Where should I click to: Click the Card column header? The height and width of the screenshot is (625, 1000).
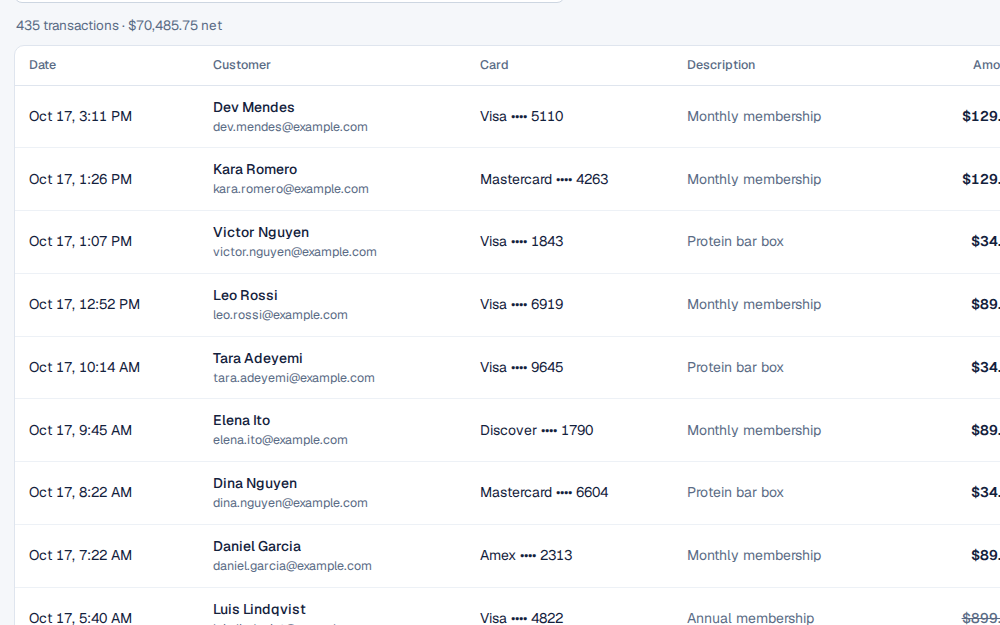coord(494,65)
